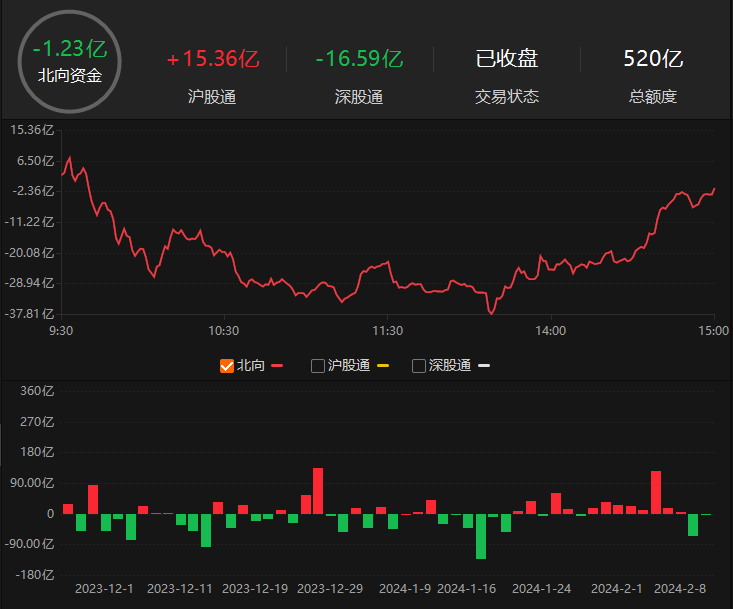Click the 深股通 header label

[359, 97]
